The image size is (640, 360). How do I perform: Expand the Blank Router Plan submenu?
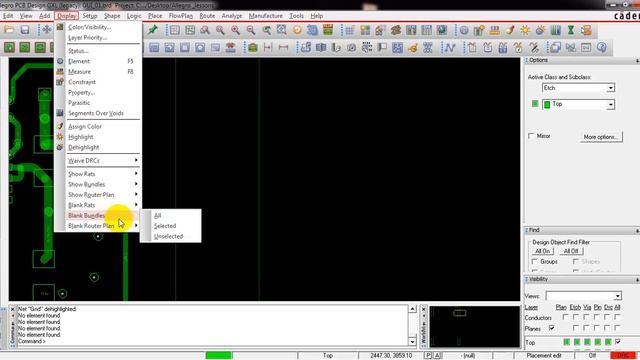[x=102, y=226]
